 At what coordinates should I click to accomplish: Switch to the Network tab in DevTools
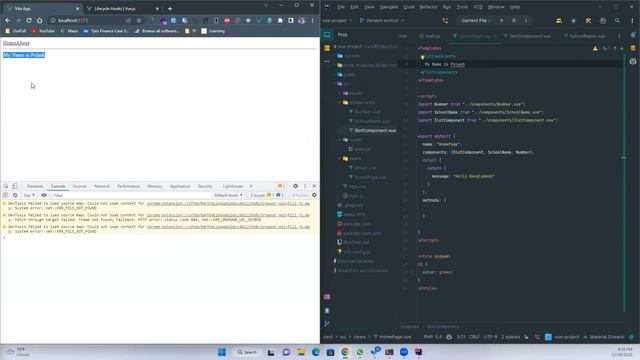[x=102, y=186]
